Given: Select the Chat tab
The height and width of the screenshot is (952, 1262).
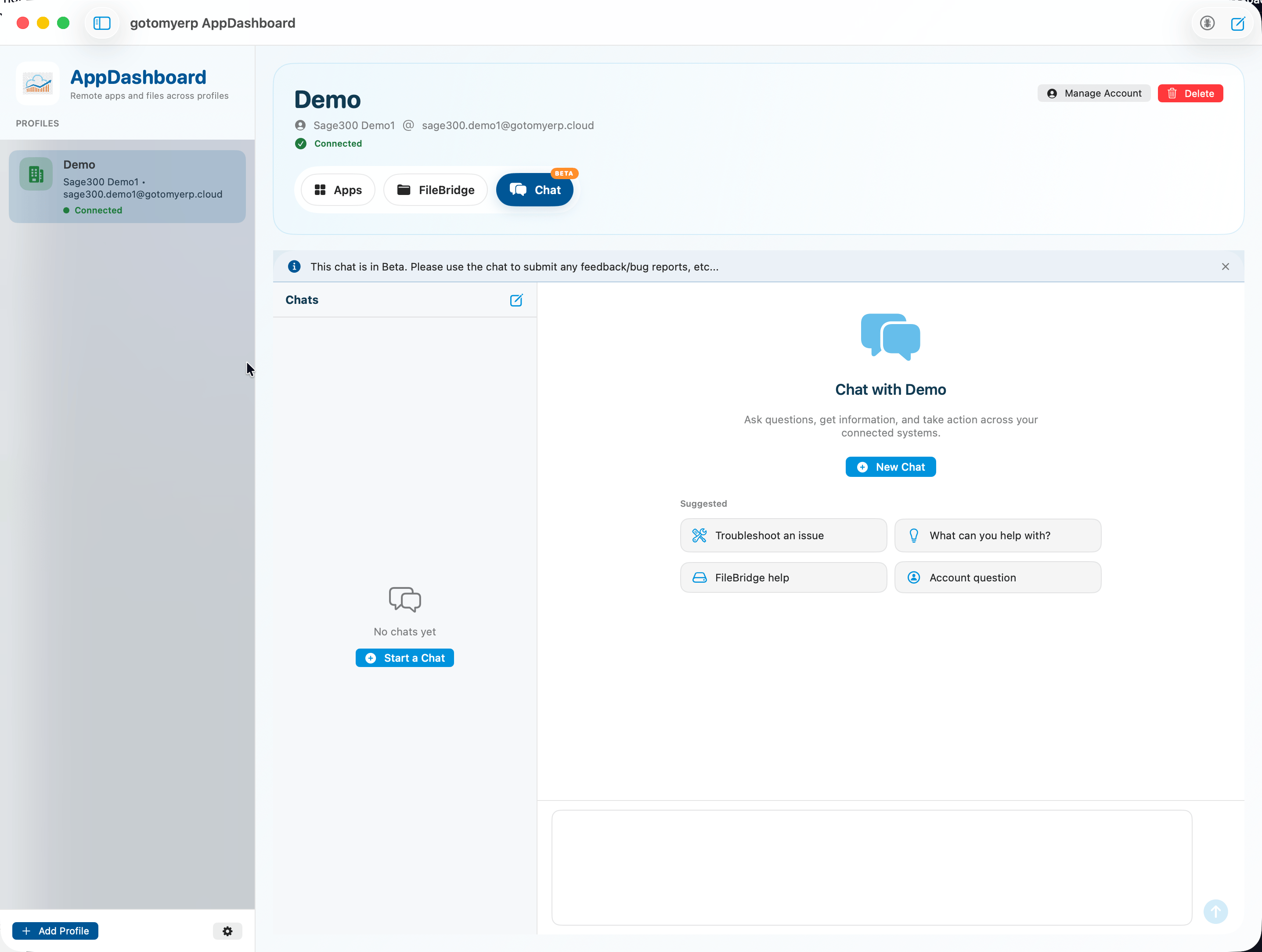Looking at the screenshot, I should 534,190.
